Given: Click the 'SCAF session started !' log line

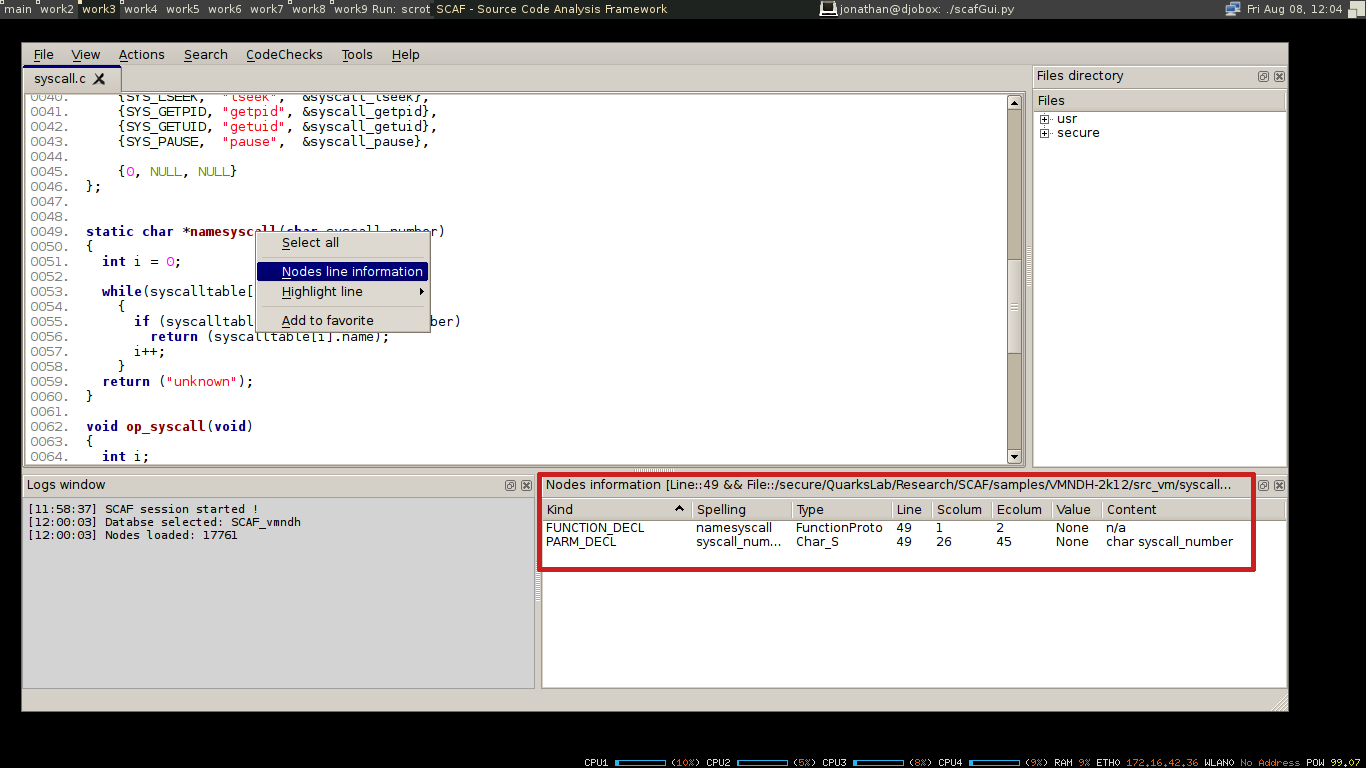Looking at the screenshot, I should pos(143,509).
